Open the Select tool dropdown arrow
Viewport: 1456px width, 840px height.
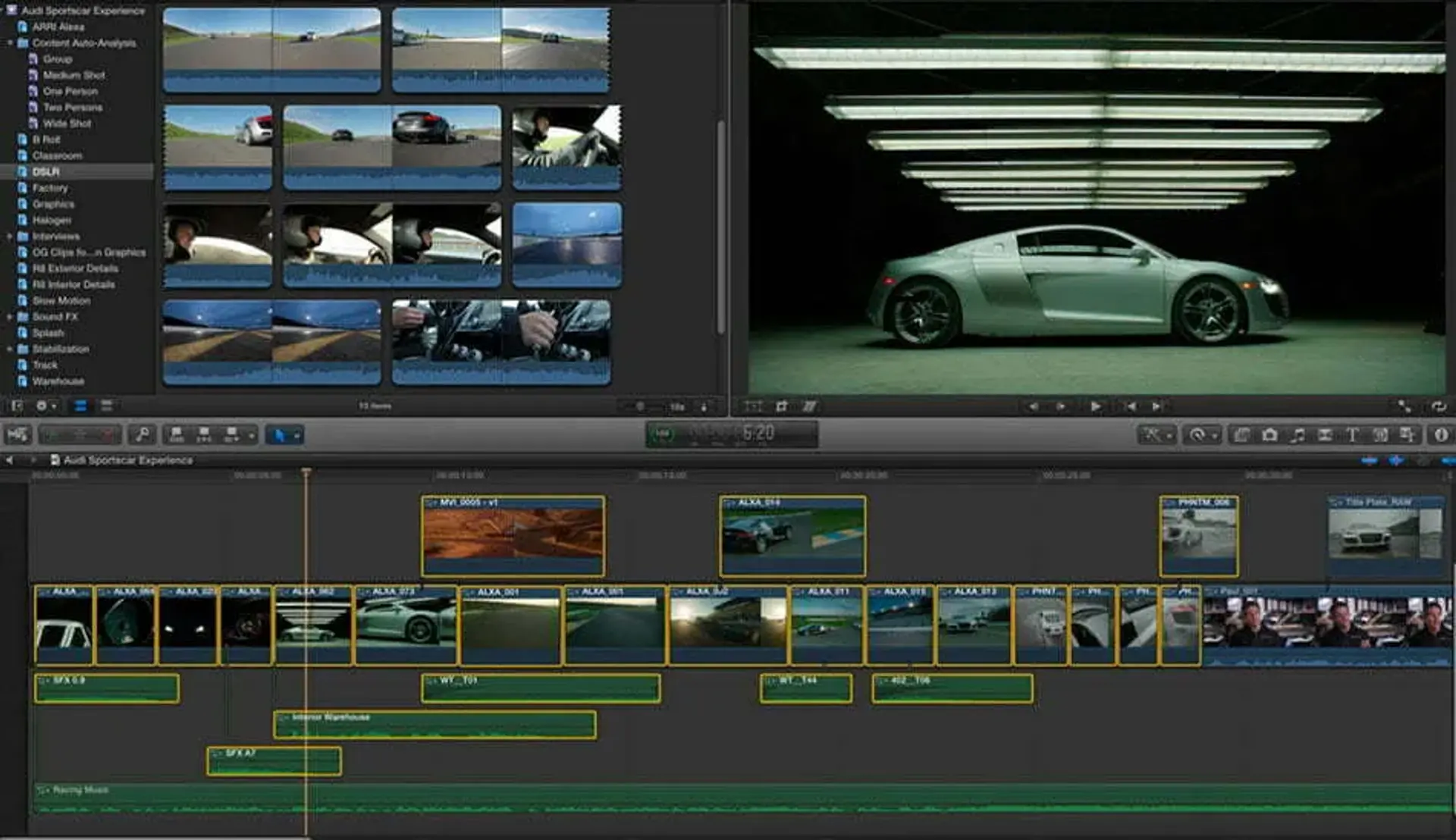pyautogui.click(x=297, y=435)
